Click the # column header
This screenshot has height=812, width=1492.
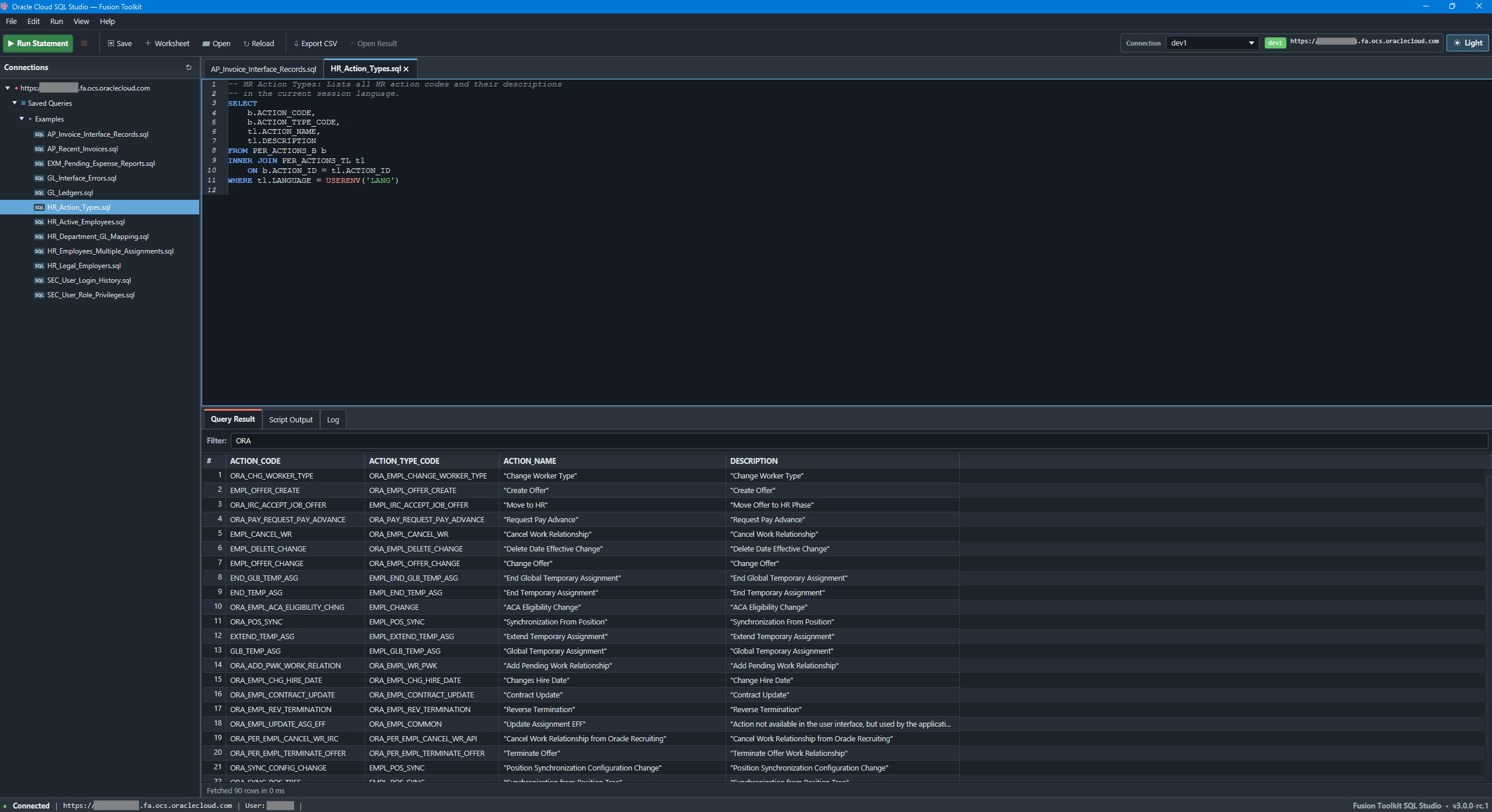(214, 461)
